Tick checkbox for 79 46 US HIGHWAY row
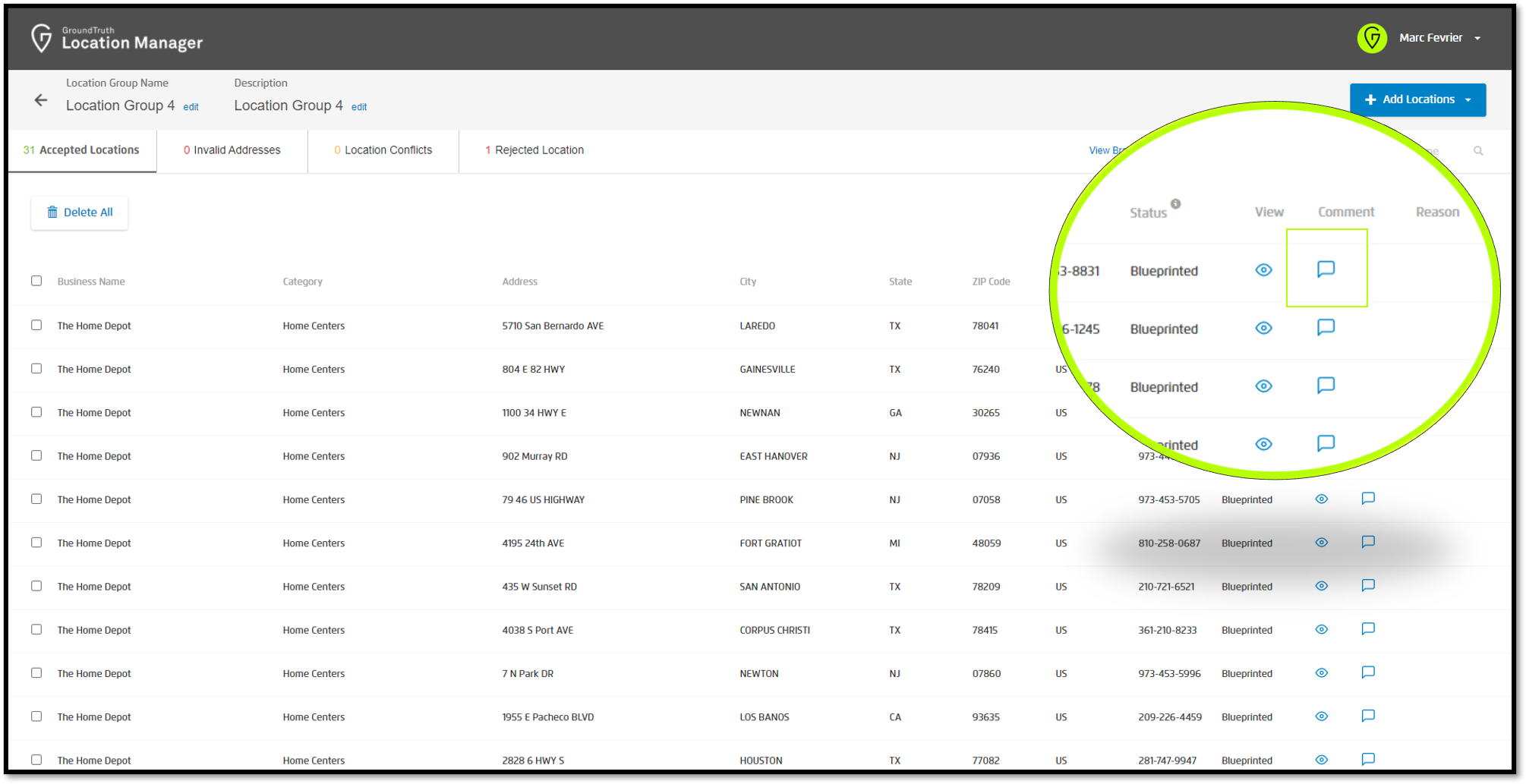1526x784 pixels. tap(36, 499)
